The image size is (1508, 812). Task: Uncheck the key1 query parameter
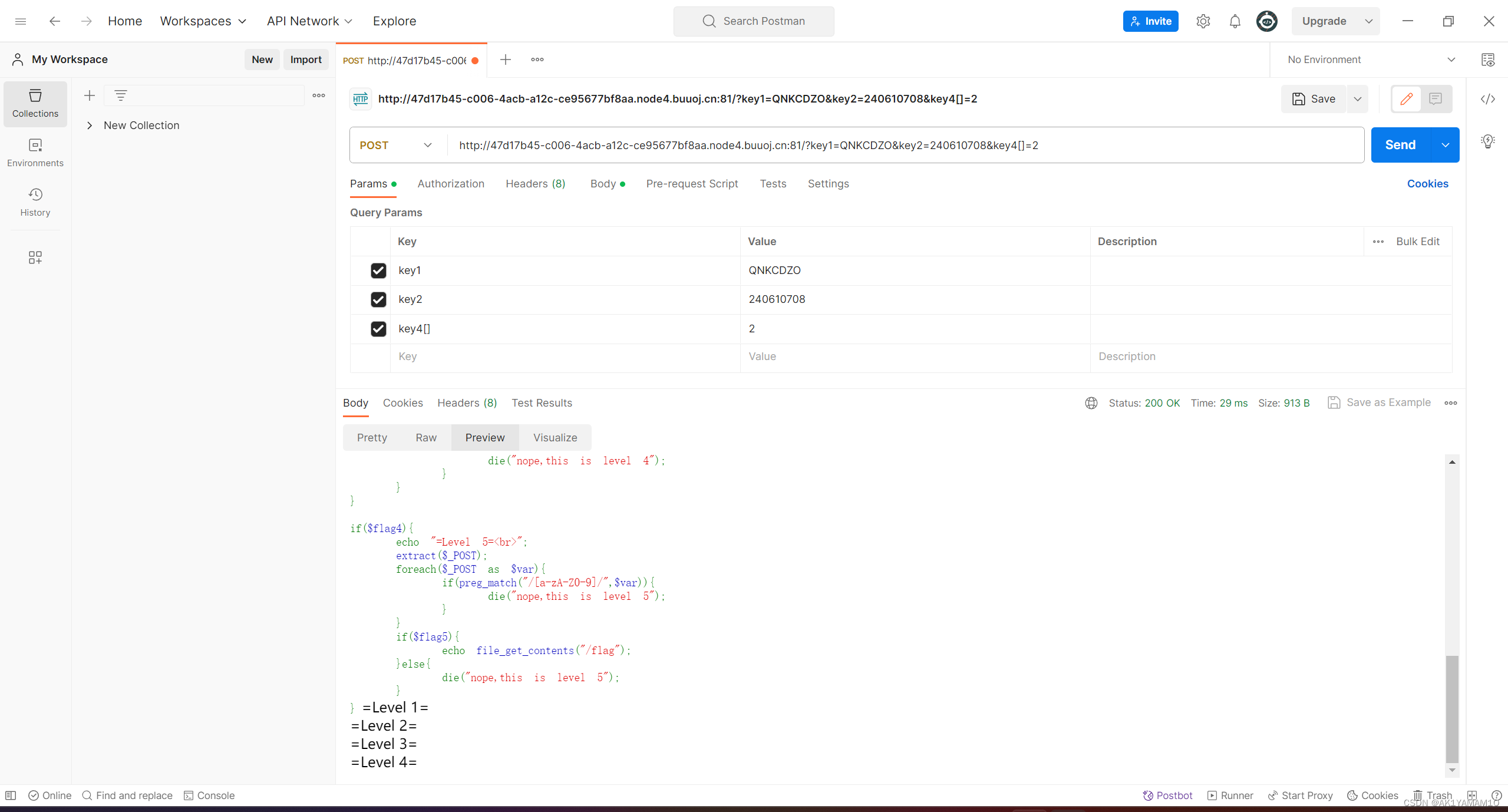(378, 270)
